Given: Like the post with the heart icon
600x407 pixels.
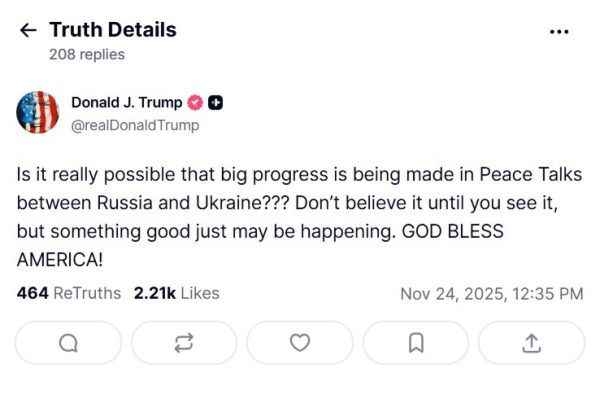Looking at the screenshot, I should point(299,343).
